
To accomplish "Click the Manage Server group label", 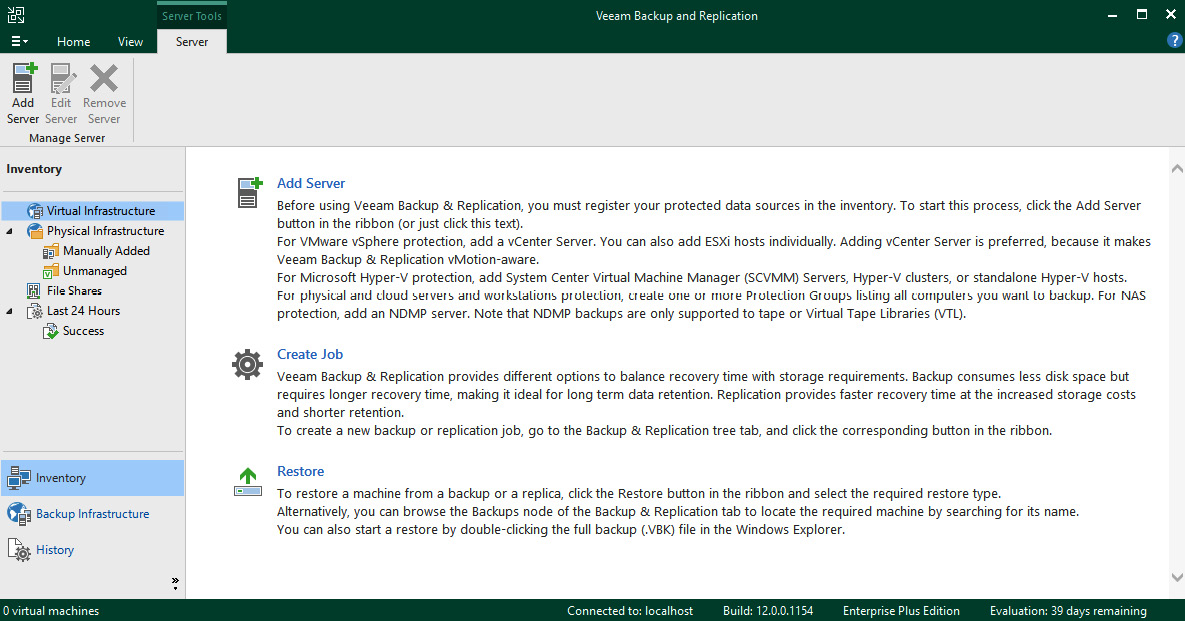I will [x=67, y=138].
